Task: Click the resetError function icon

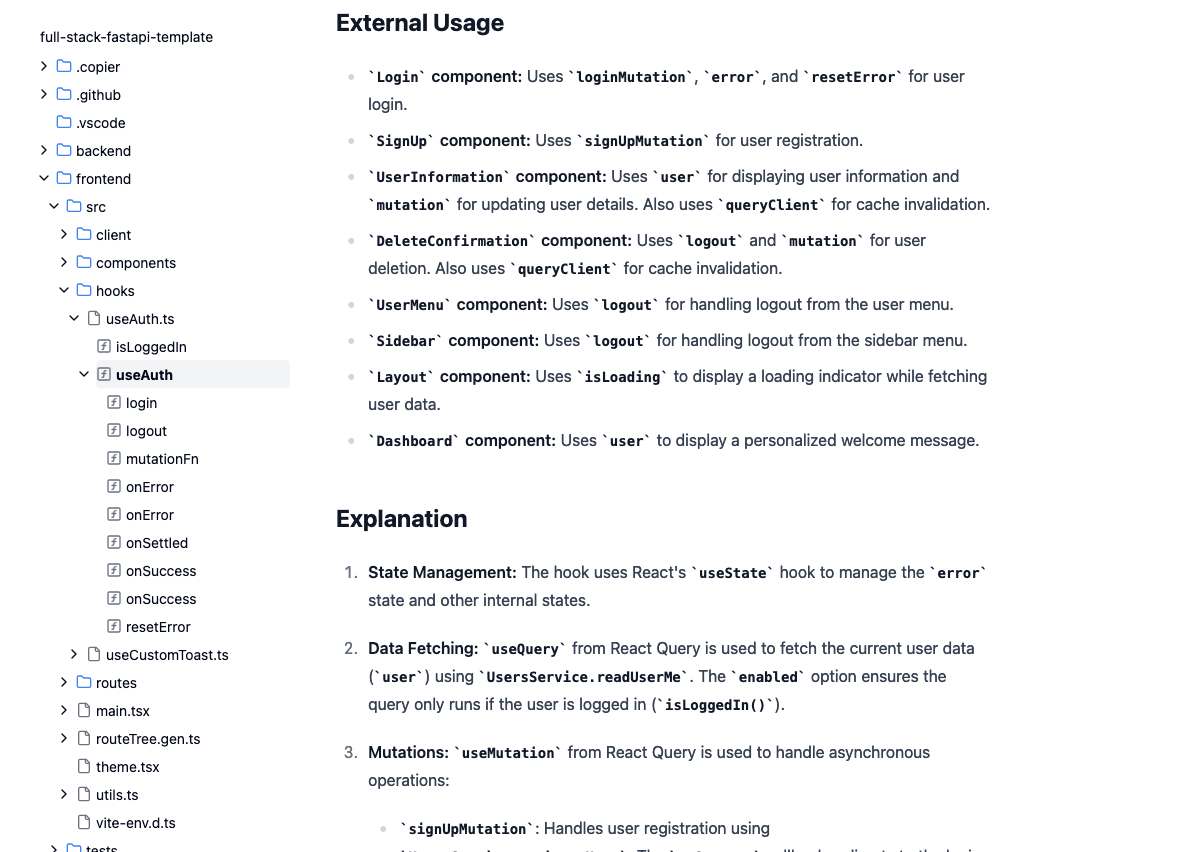Action: pos(114,627)
